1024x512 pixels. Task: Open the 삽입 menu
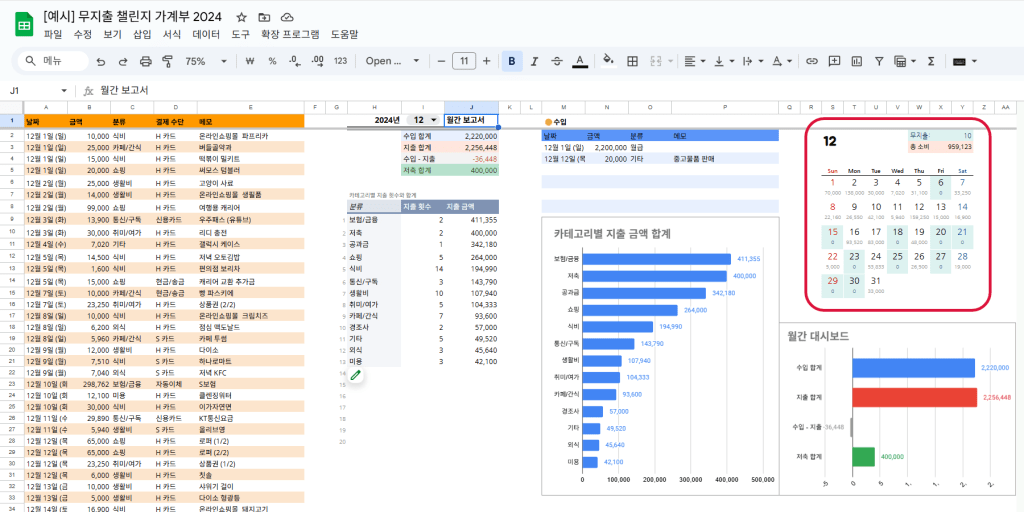point(142,35)
